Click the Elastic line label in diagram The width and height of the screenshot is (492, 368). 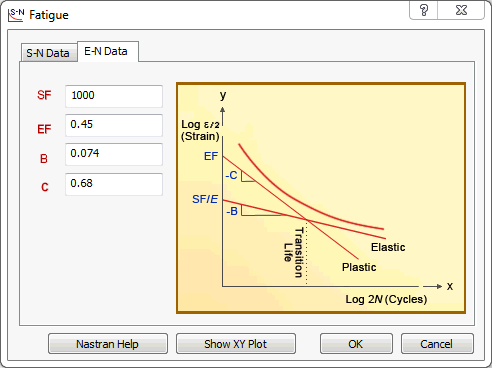pos(388,247)
